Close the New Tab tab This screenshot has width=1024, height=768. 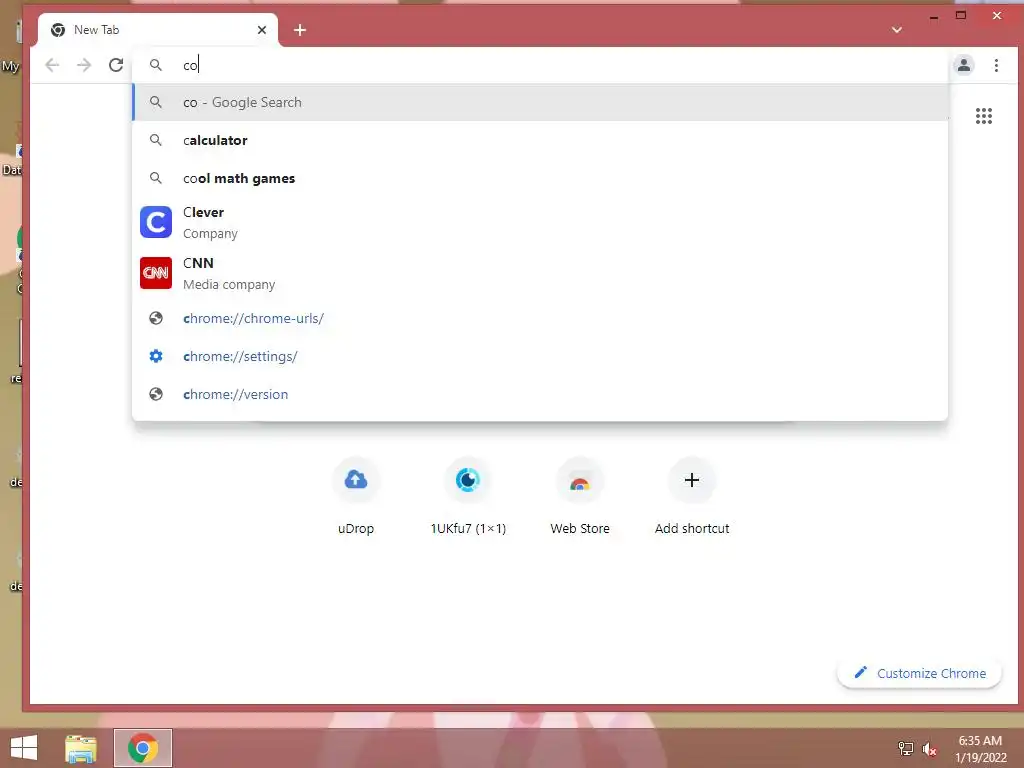pyautogui.click(x=262, y=30)
